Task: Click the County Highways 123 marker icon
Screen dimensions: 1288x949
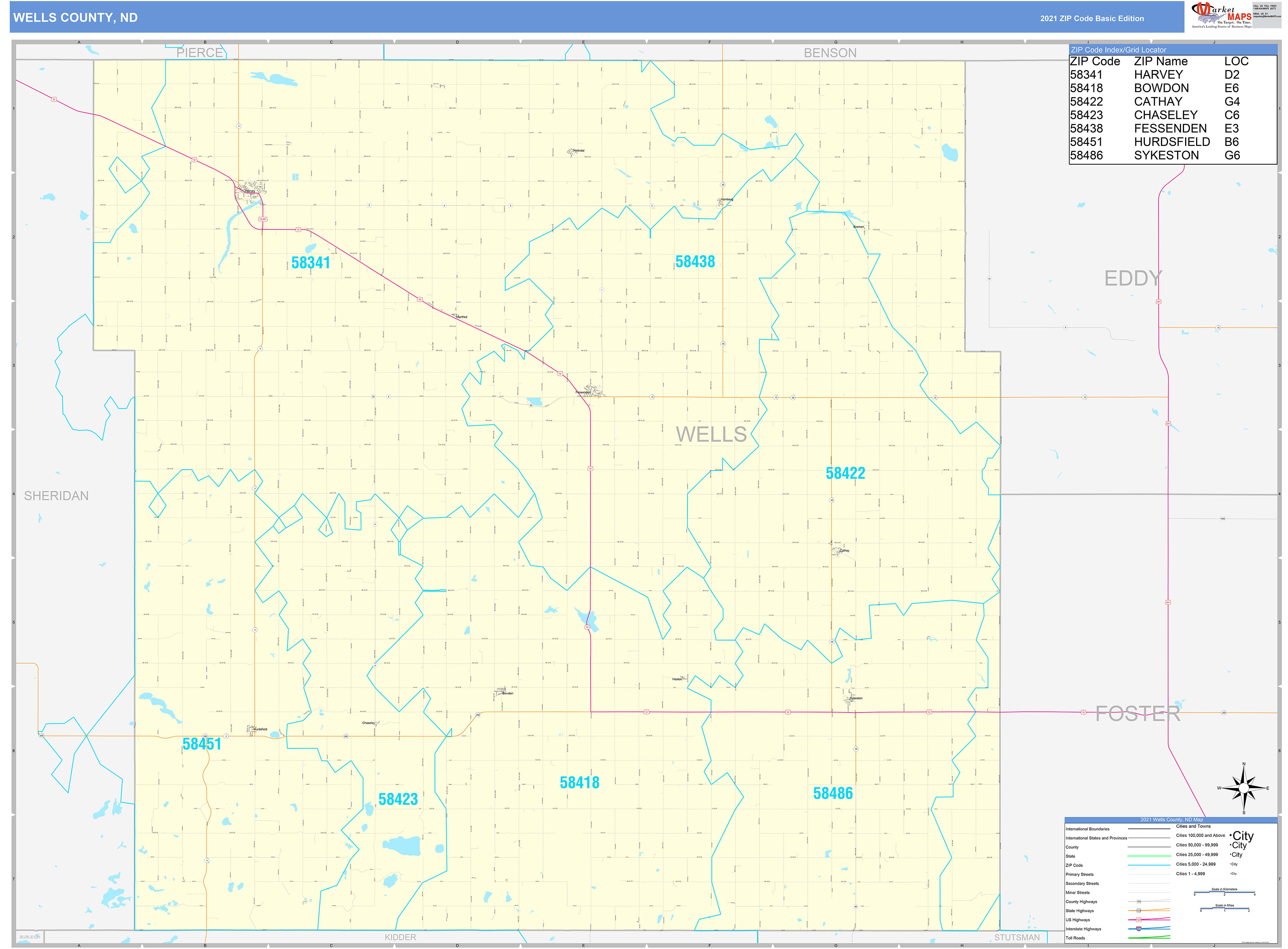Action: click(1139, 901)
